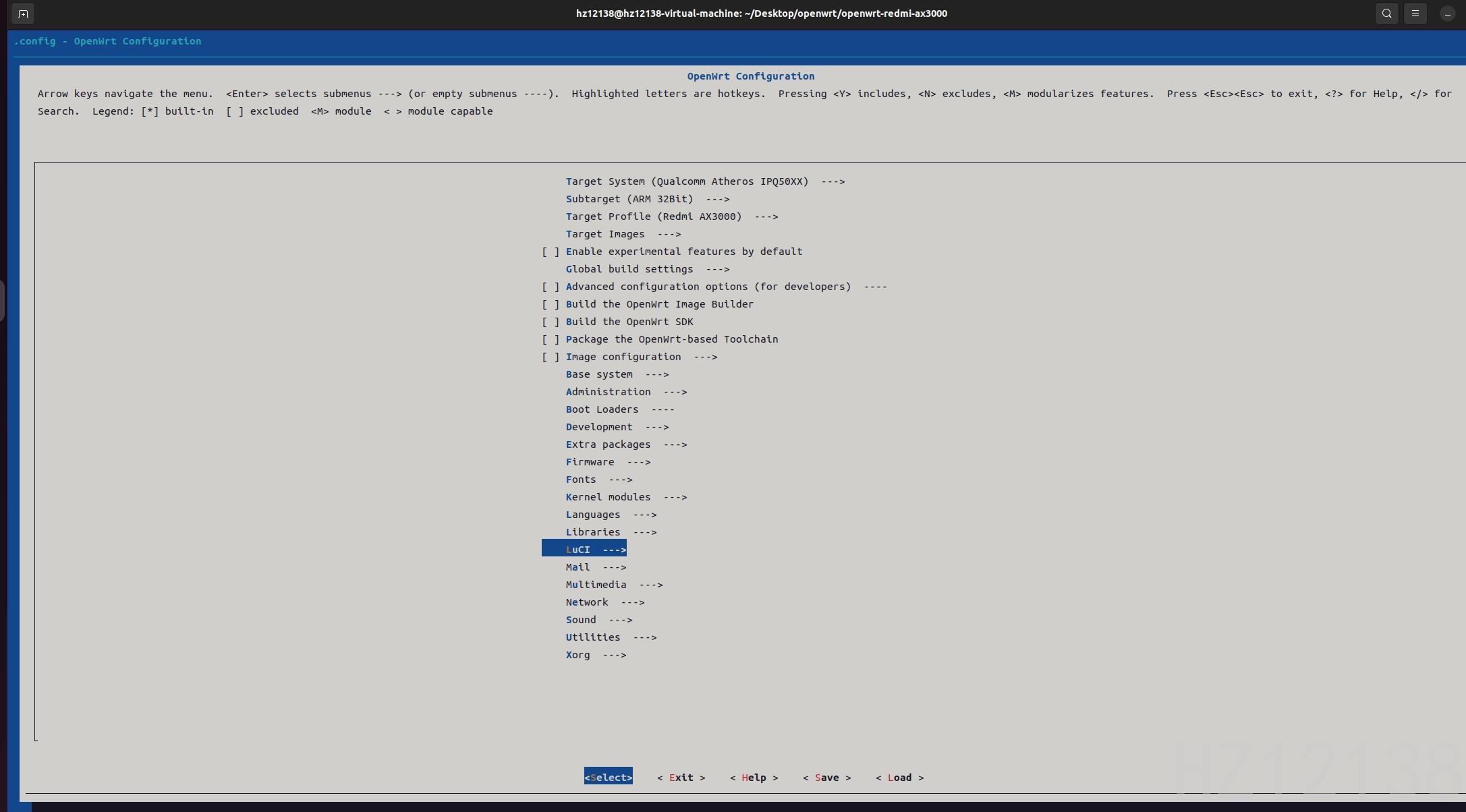Toggle Enable experimental features by default checkbox
The width and height of the screenshot is (1466, 812).
pyautogui.click(x=551, y=252)
